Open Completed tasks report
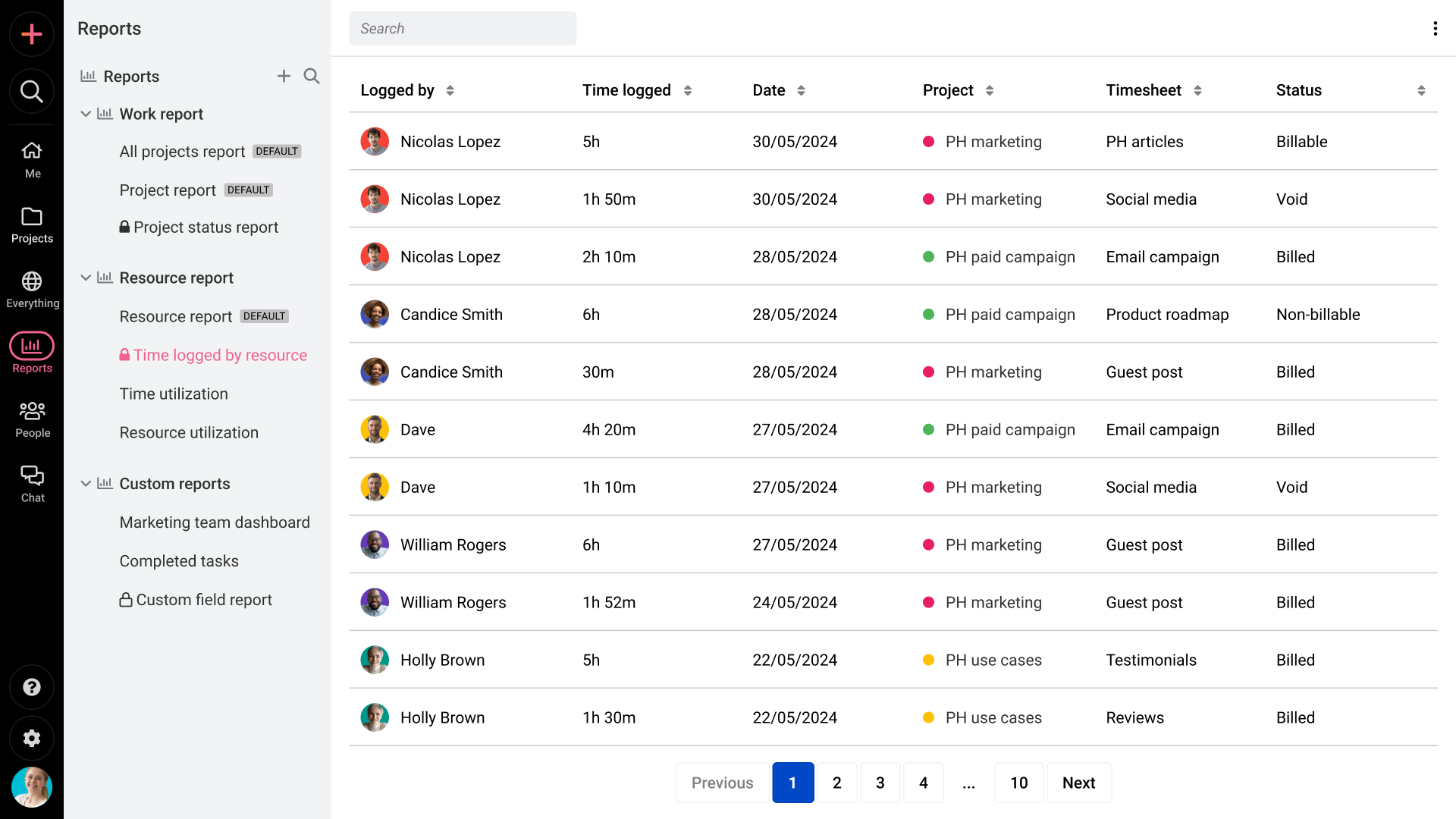This screenshot has width=1456, height=819. point(179,560)
